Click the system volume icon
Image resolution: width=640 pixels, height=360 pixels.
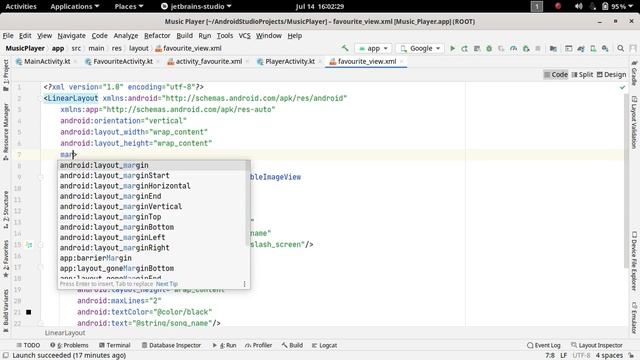tap(578, 6)
